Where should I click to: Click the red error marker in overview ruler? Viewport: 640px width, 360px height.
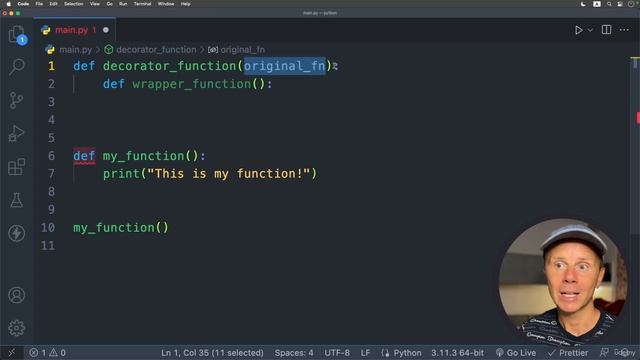point(638,118)
